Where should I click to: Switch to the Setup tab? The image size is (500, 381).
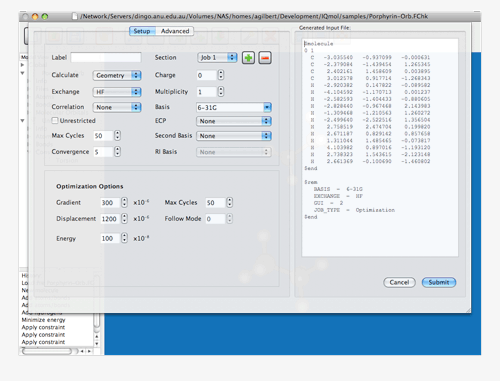pos(142,31)
